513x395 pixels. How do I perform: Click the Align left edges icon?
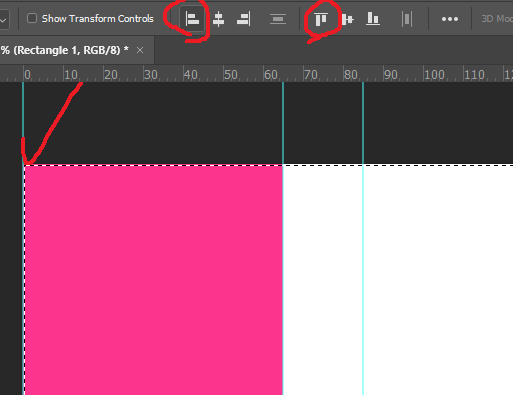(192, 19)
